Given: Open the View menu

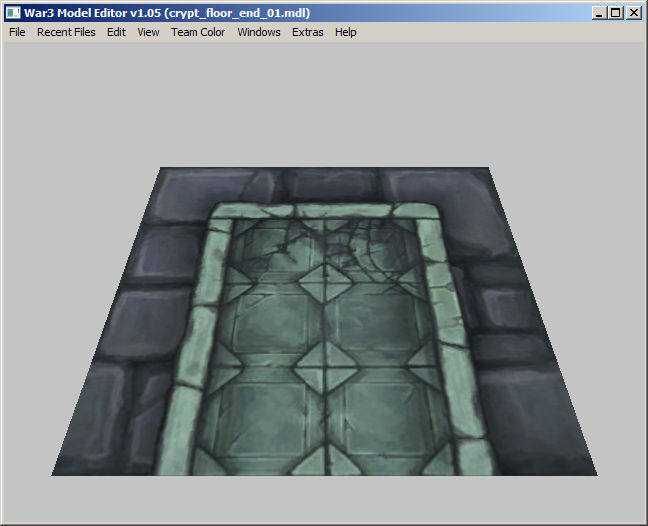Looking at the screenshot, I should click(148, 32).
